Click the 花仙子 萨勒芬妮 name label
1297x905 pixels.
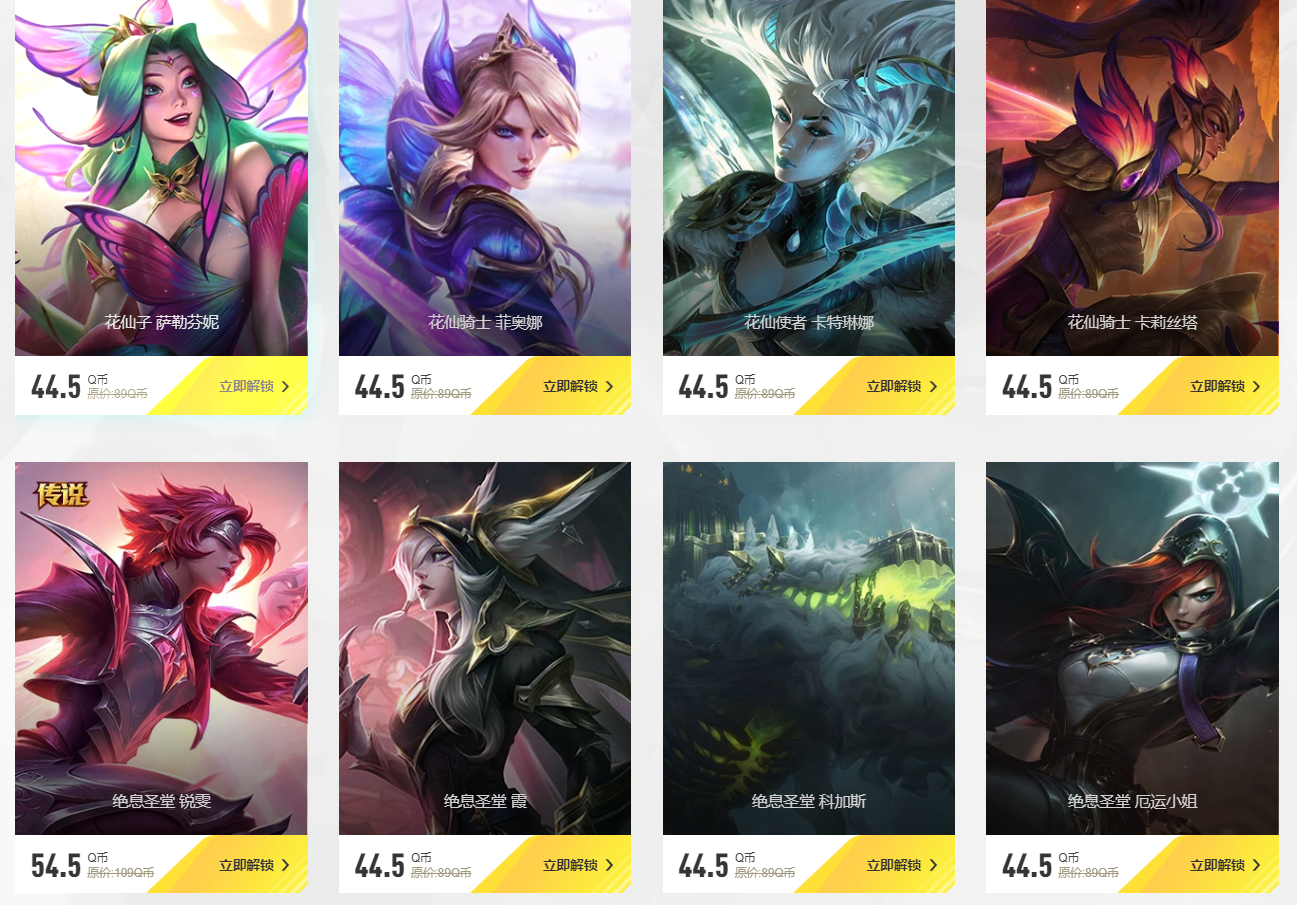click(x=161, y=322)
